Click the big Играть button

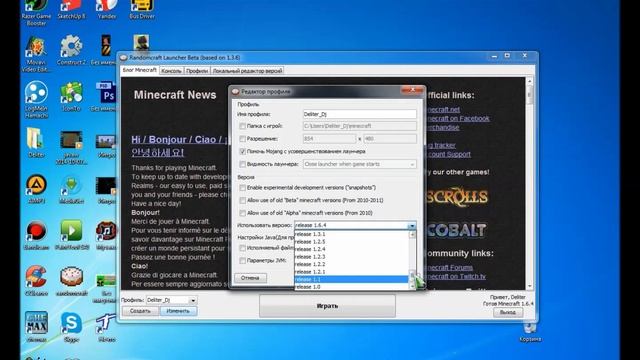coord(327,306)
